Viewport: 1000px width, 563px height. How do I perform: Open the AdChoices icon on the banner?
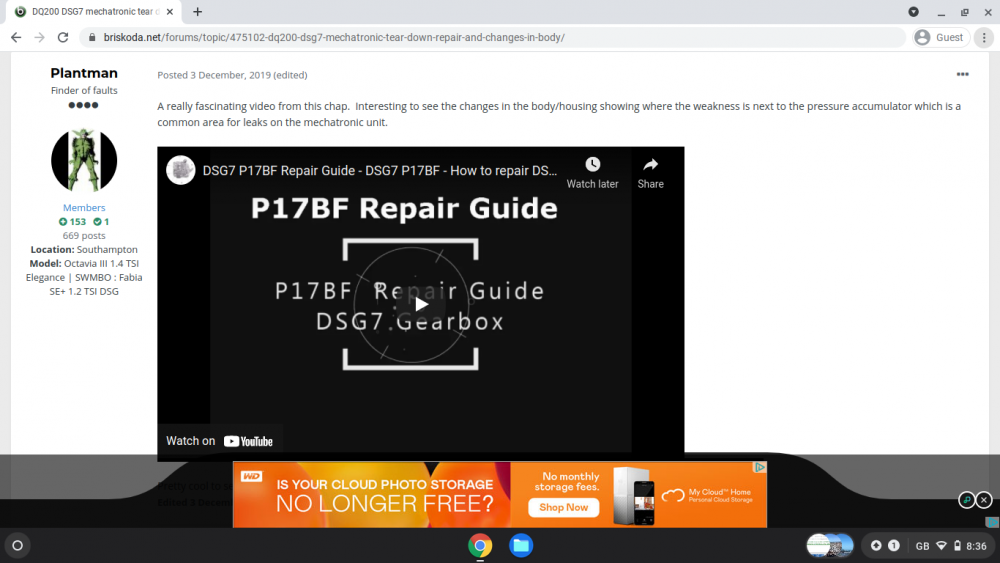click(x=760, y=467)
